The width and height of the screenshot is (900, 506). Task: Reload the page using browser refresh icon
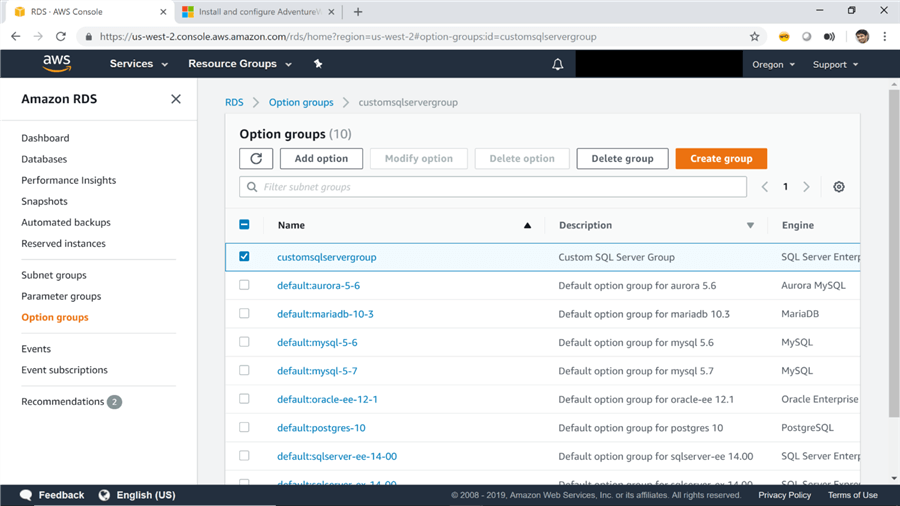pos(61,37)
